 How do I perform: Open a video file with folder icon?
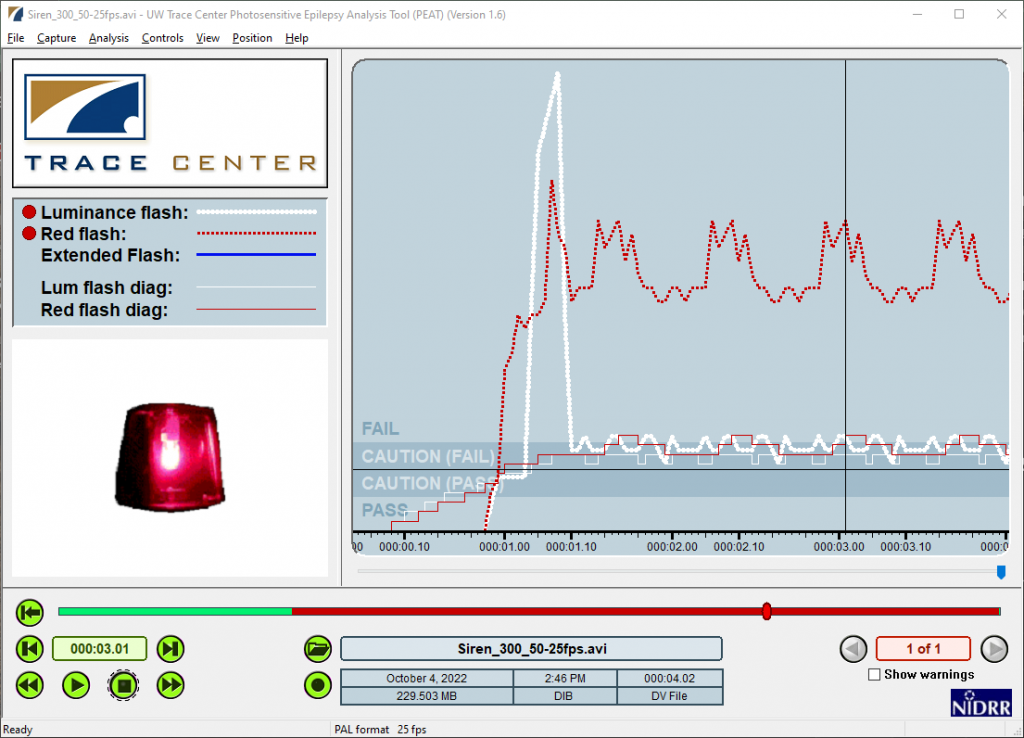coord(318,649)
